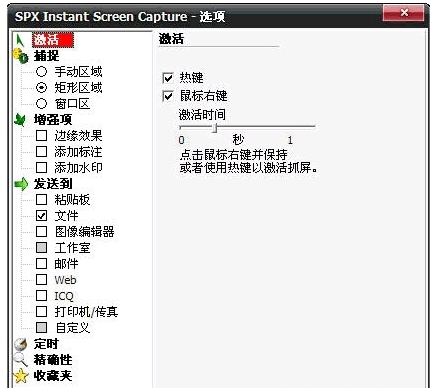Click the 激活时间 slider track at 0
430x388 pixels.
[x=181, y=127]
